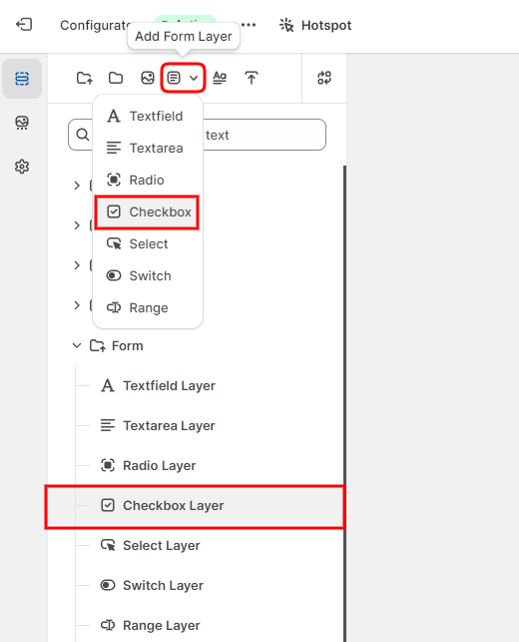519x642 pixels.
Task: Expand the second collapsed tree group
Action: (x=77, y=225)
